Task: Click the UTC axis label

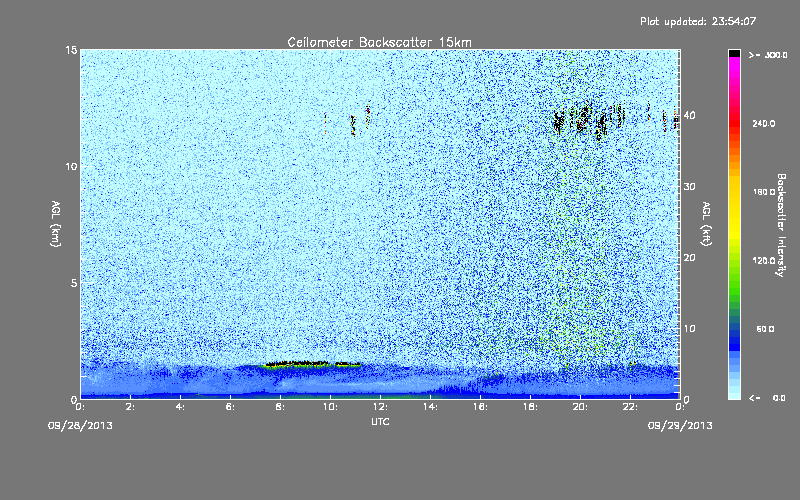Action: (x=380, y=421)
